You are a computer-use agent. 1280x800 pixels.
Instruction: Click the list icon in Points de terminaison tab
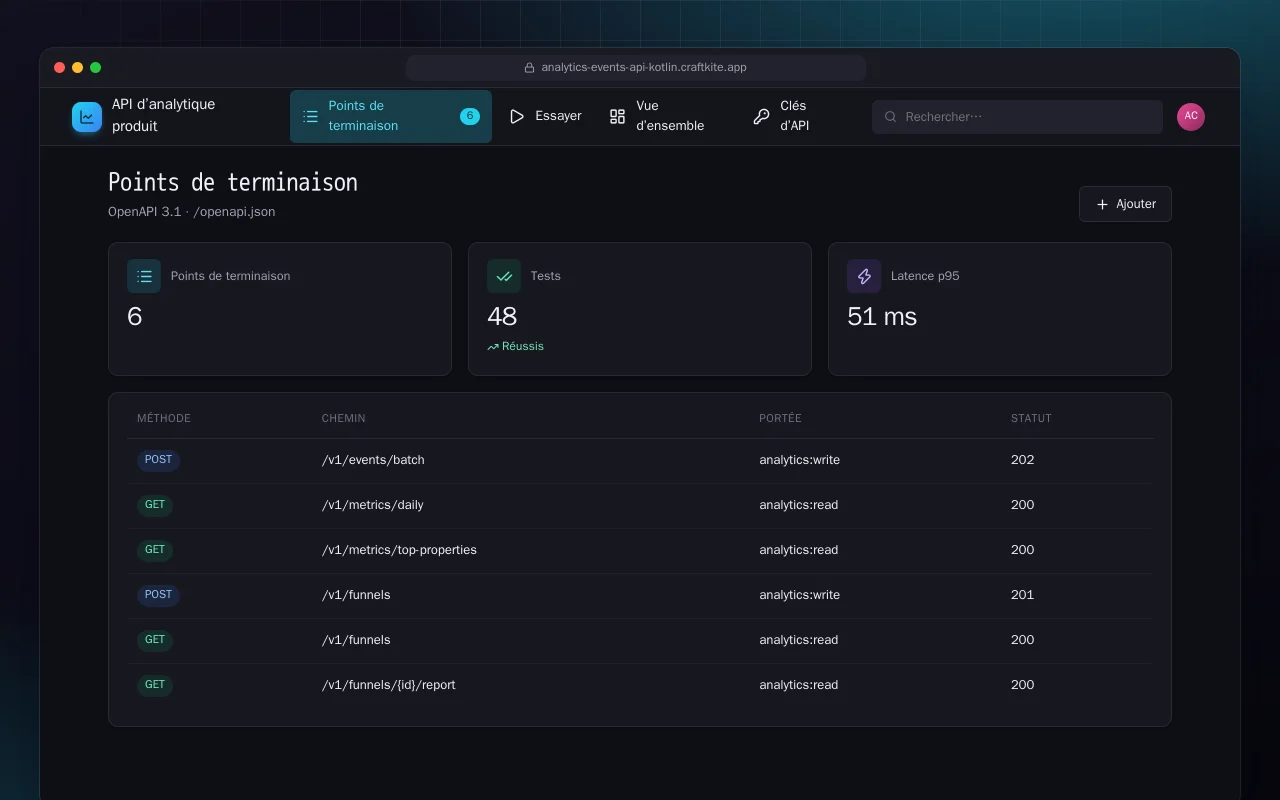(311, 117)
